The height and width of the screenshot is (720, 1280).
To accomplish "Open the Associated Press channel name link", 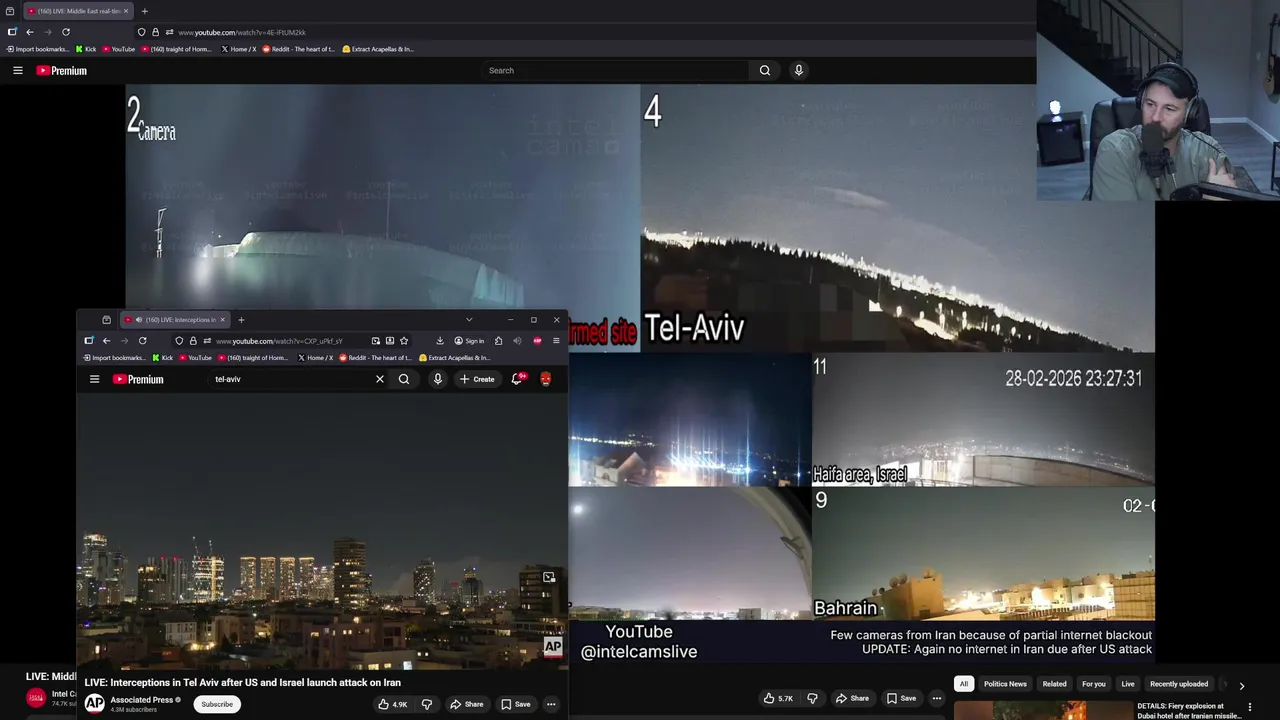I will tap(142, 700).
